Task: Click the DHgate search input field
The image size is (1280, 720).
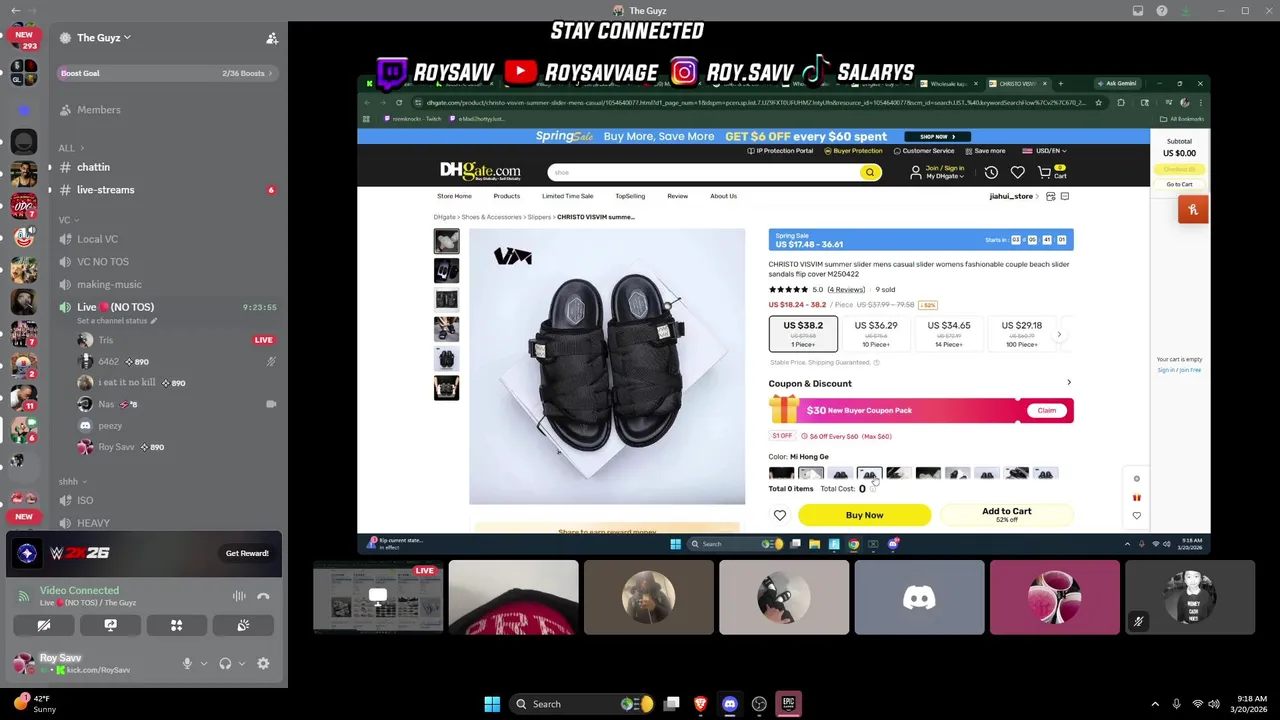Action: click(x=703, y=173)
